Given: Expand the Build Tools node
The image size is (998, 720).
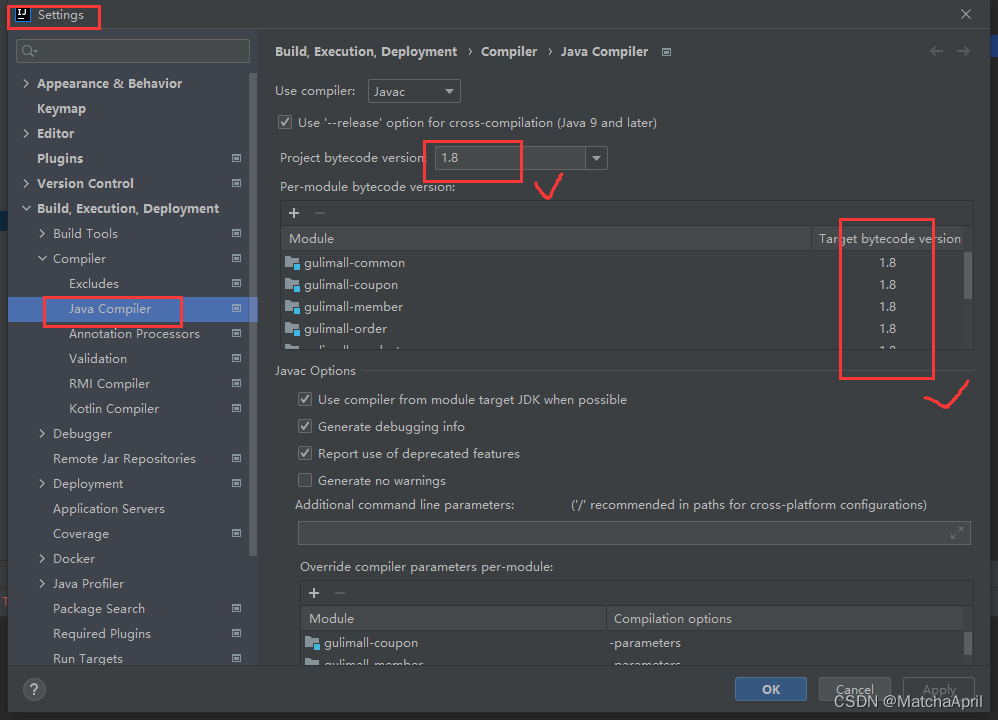Looking at the screenshot, I should point(42,234).
